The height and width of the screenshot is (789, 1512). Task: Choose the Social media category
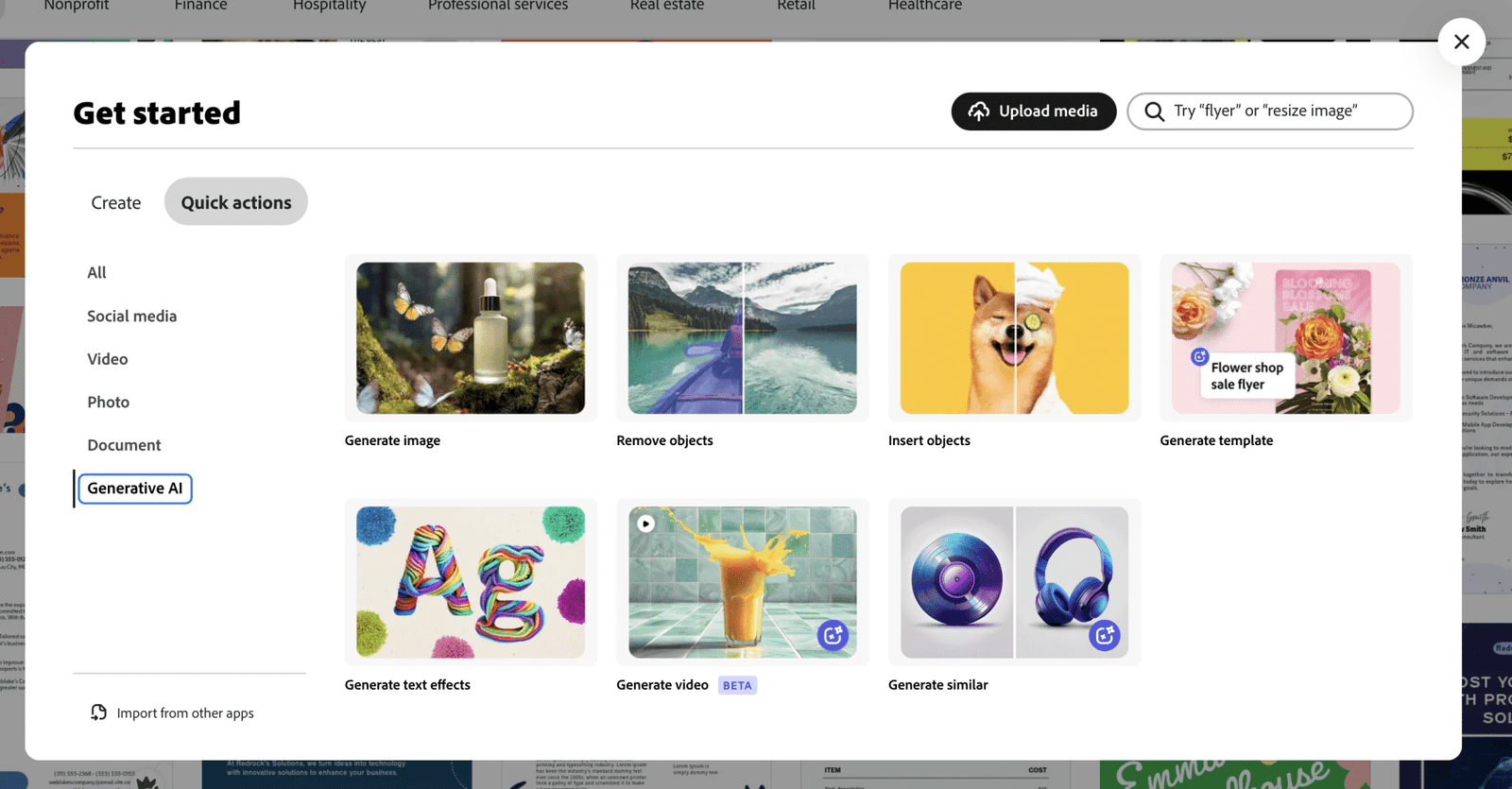coord(132,316)
